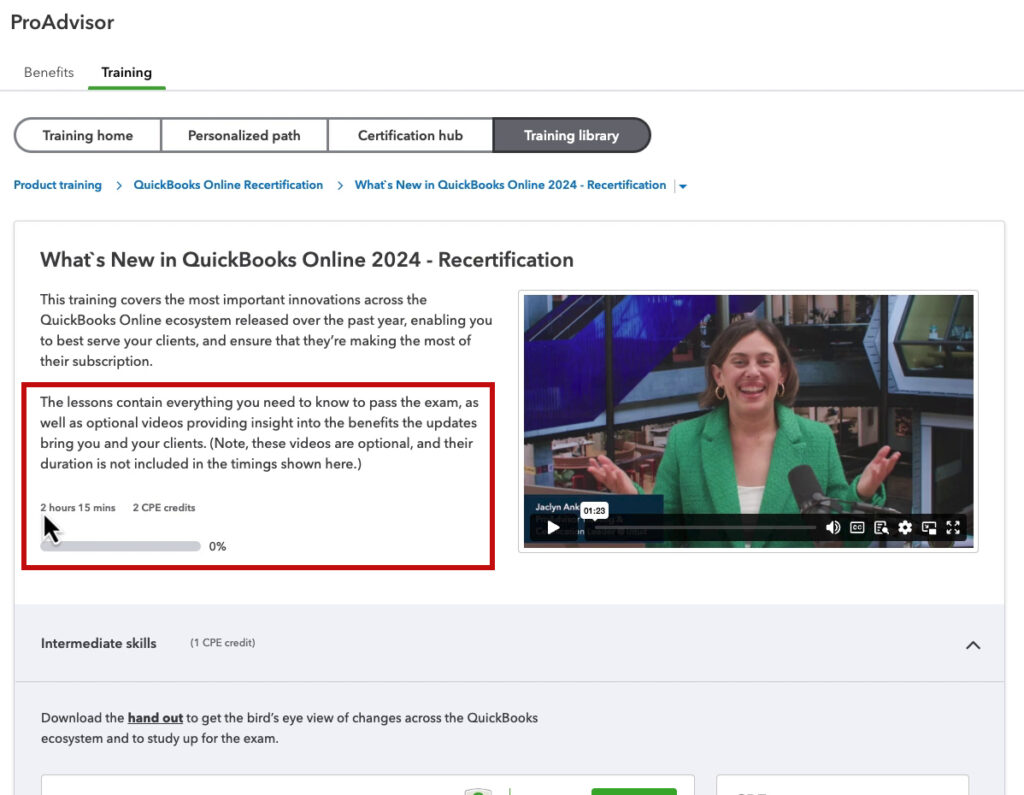Open the Certification hub
This screenshot has width=1024, height=795.
click(x=410, y=134)
